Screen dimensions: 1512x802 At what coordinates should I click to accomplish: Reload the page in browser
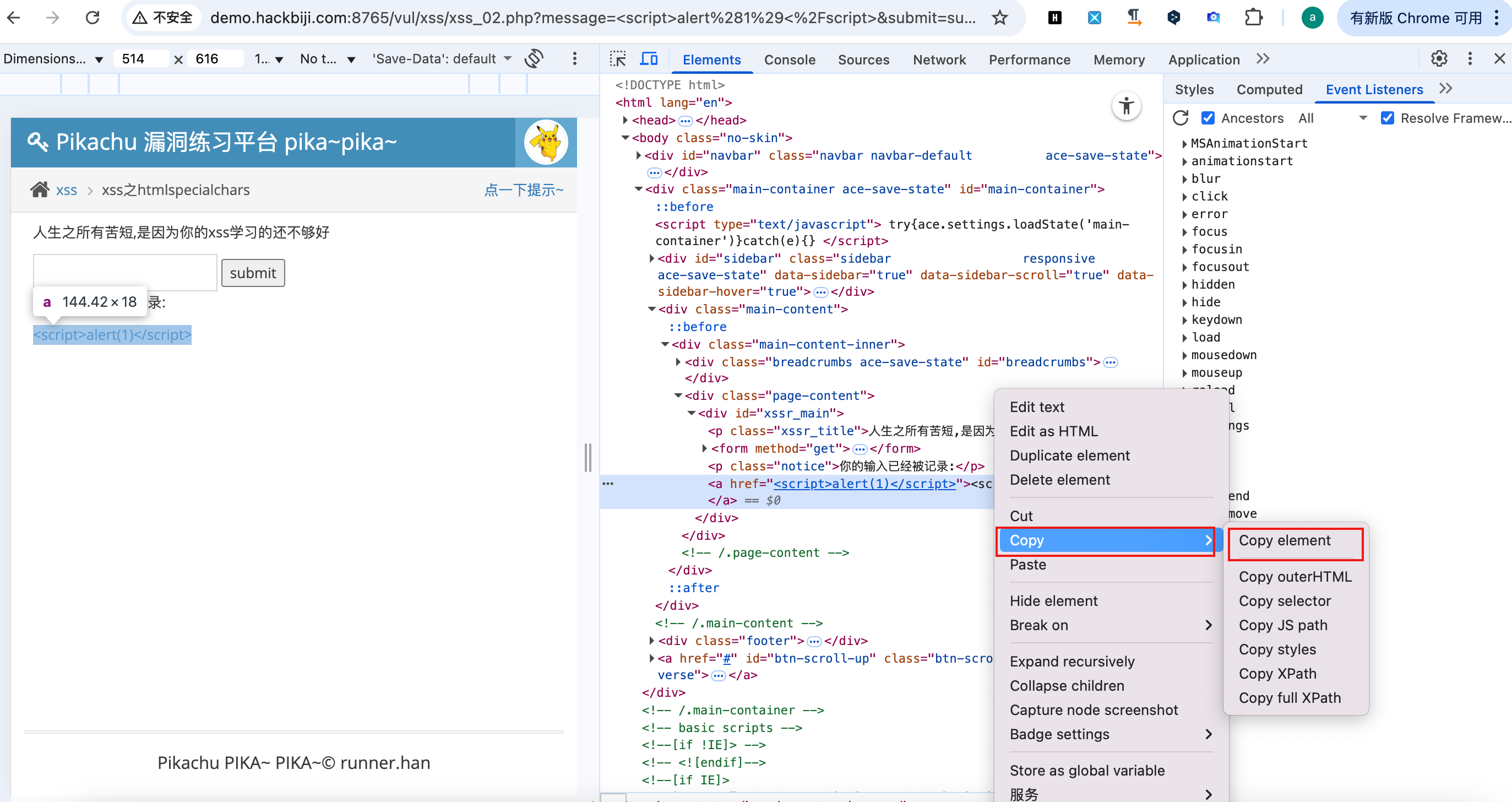pyautogui.click(x=93, y=18)
